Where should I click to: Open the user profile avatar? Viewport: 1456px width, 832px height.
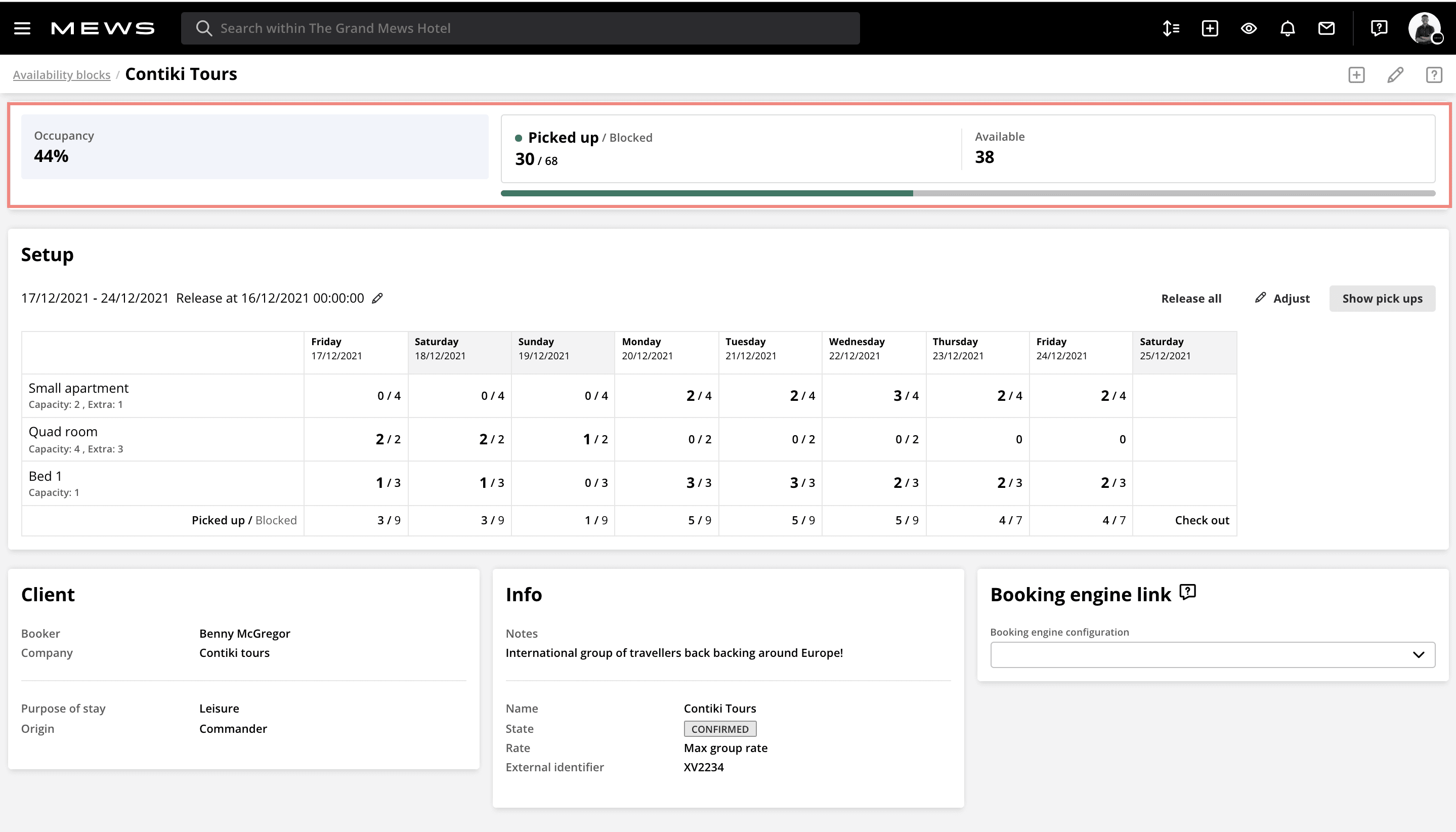[1425, 28]
